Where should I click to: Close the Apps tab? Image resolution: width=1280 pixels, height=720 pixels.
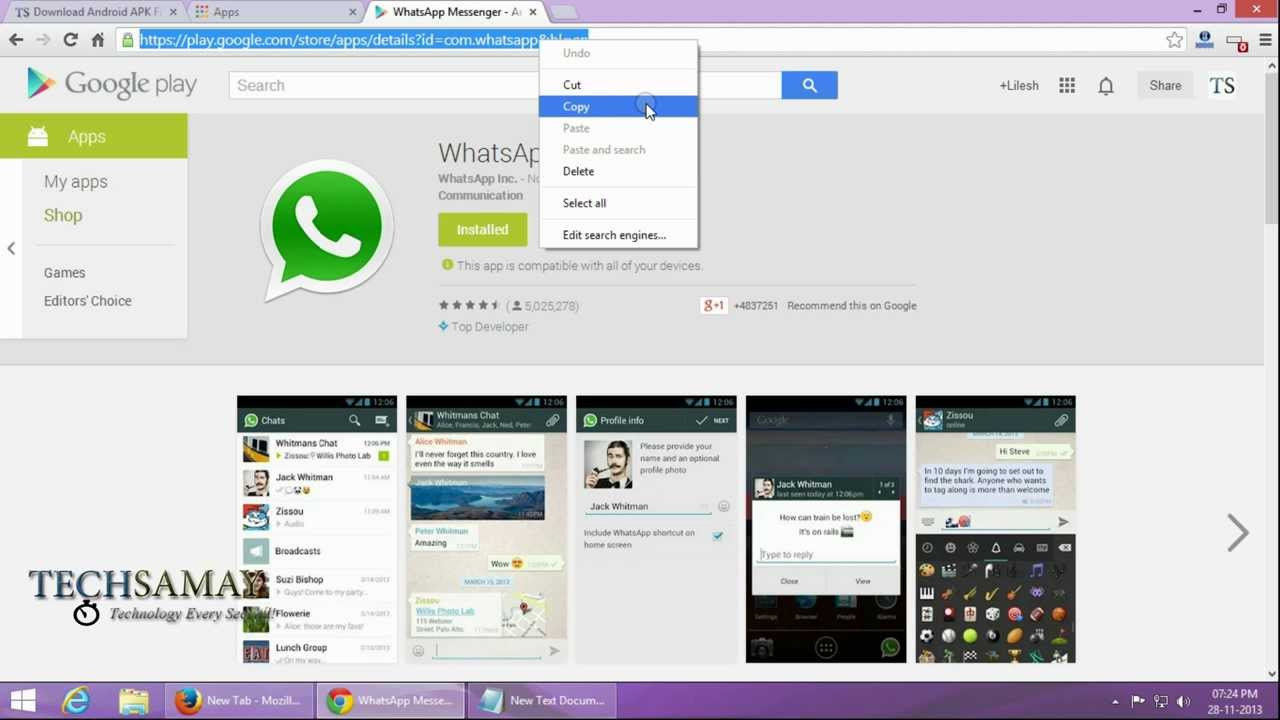pyautogui.click(x=353, y=12)
